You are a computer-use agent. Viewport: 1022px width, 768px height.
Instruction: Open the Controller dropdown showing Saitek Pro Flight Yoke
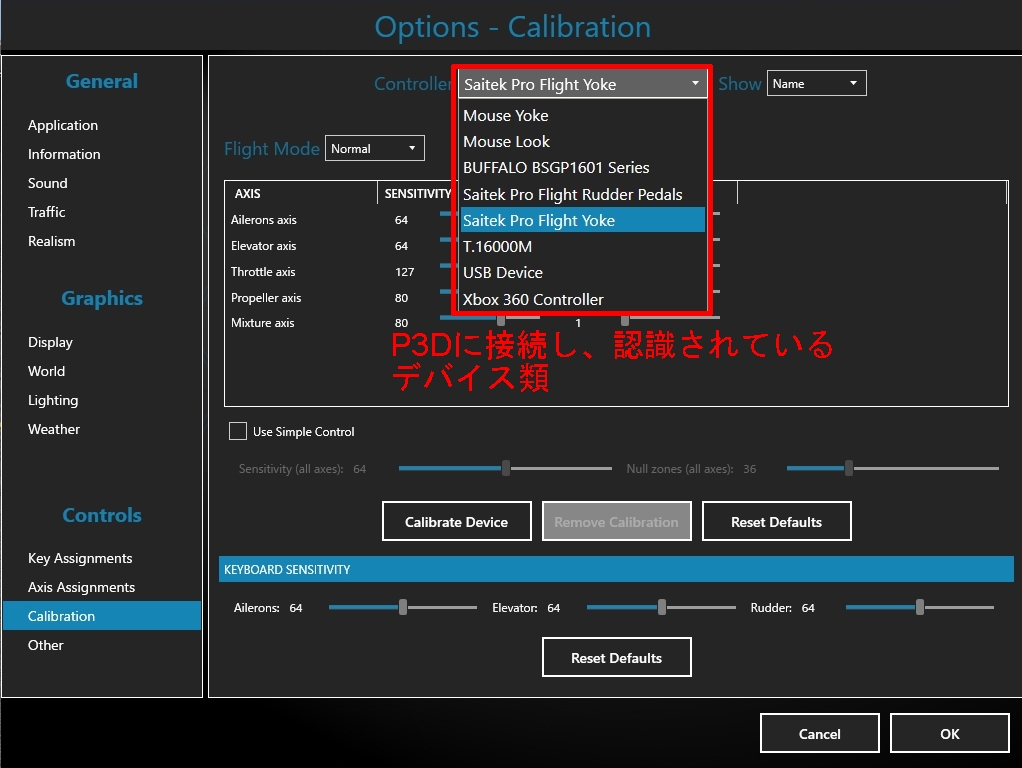pos(582,84)
